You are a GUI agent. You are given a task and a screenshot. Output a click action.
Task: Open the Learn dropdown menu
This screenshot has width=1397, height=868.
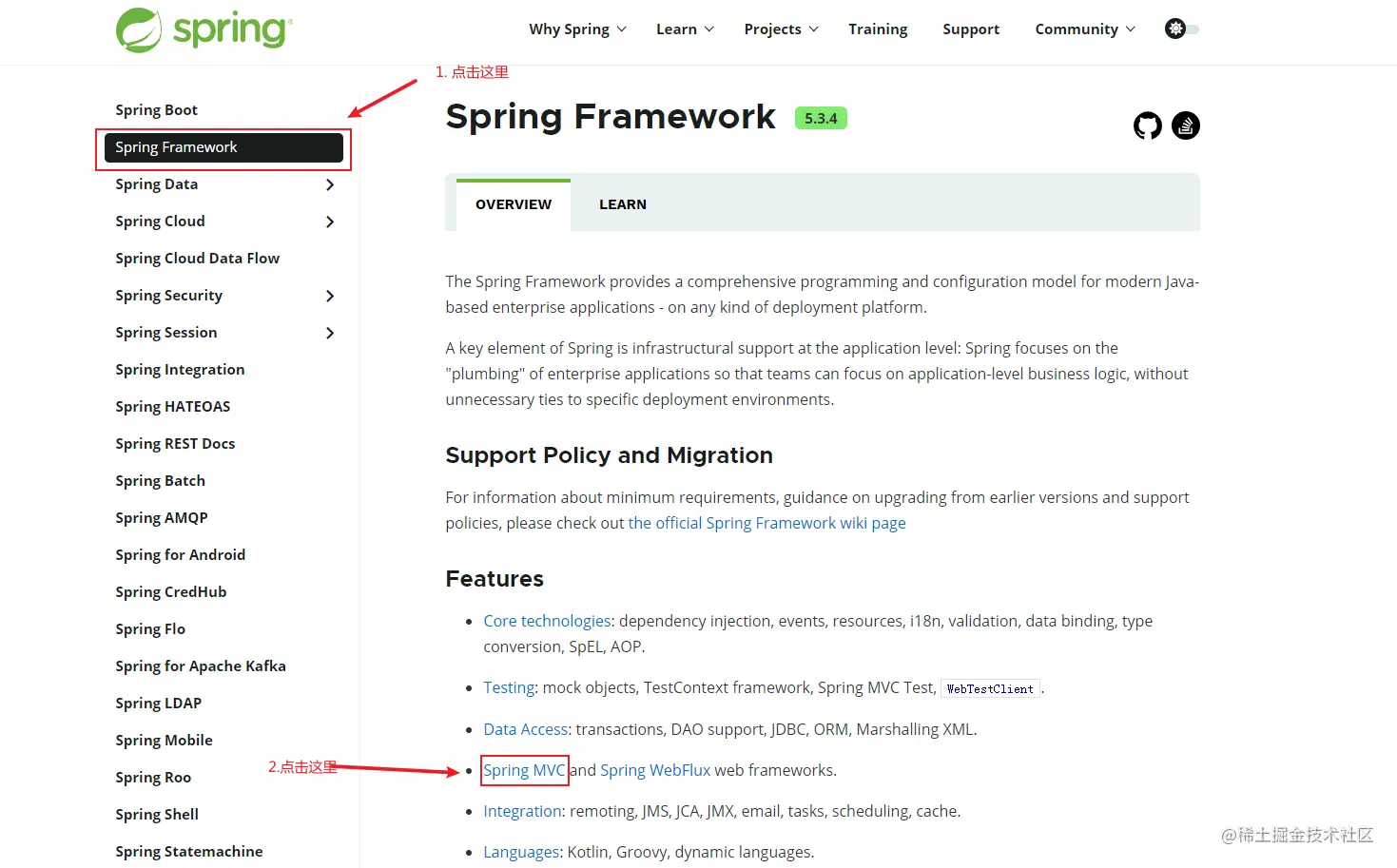click(x=685, y=29)
